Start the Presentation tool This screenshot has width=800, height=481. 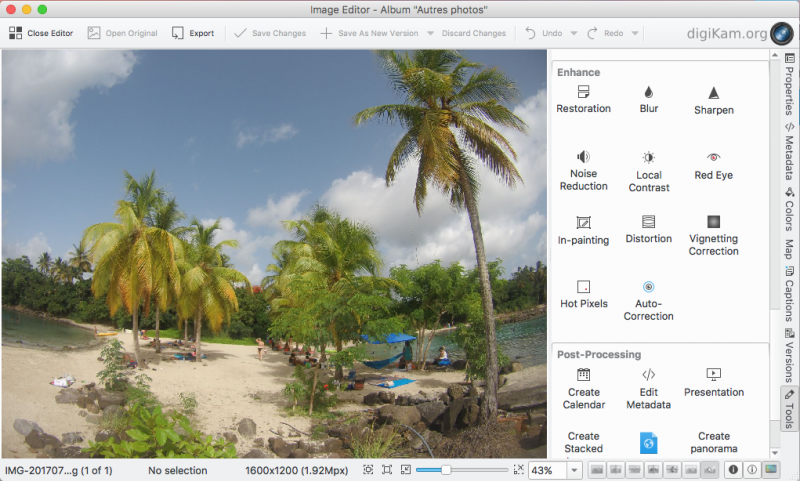coord(714,383)
